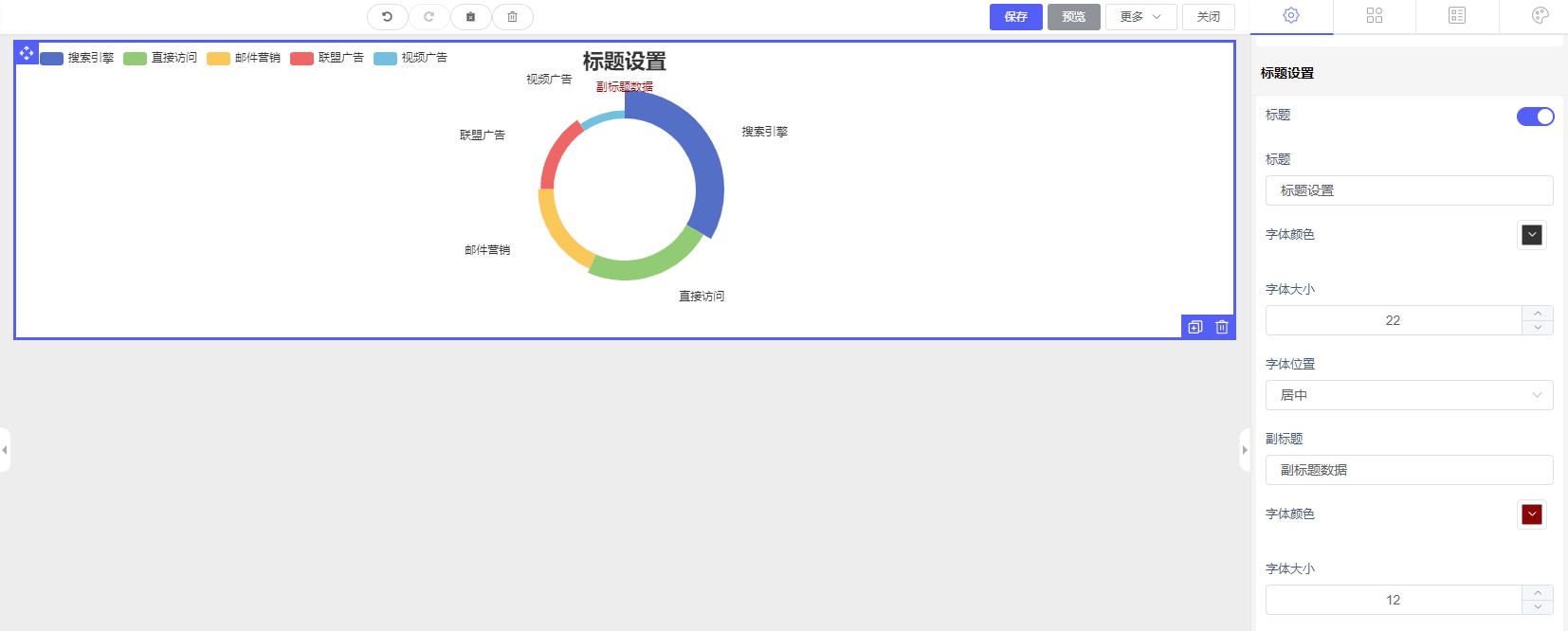Delete chart via bottom-right trash icon
This screenshot has width=1568, height=631.
[x=1222, y=327]
